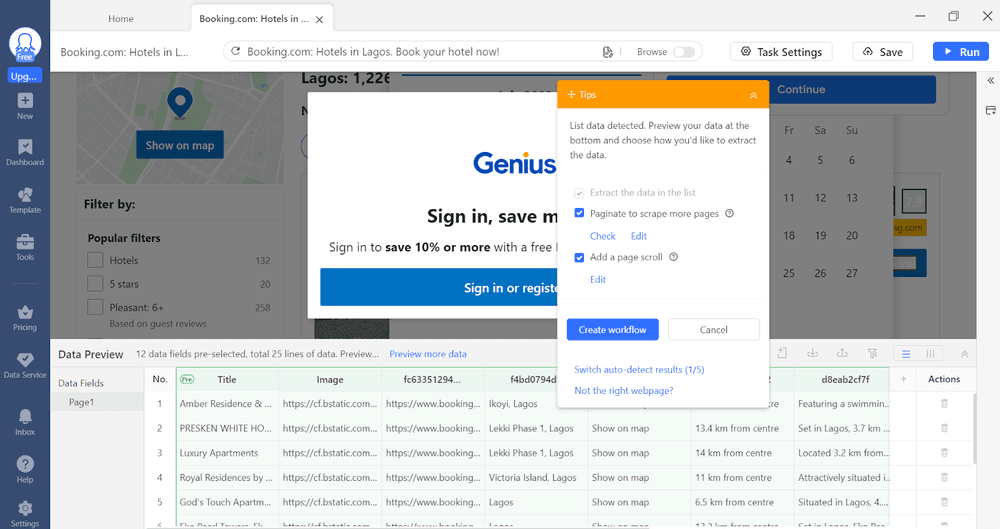Image resolution: width=1000 pixels, height=529 pixels.
Task: Click the add-page icon in data toolbar
Action: click(783, 353)
